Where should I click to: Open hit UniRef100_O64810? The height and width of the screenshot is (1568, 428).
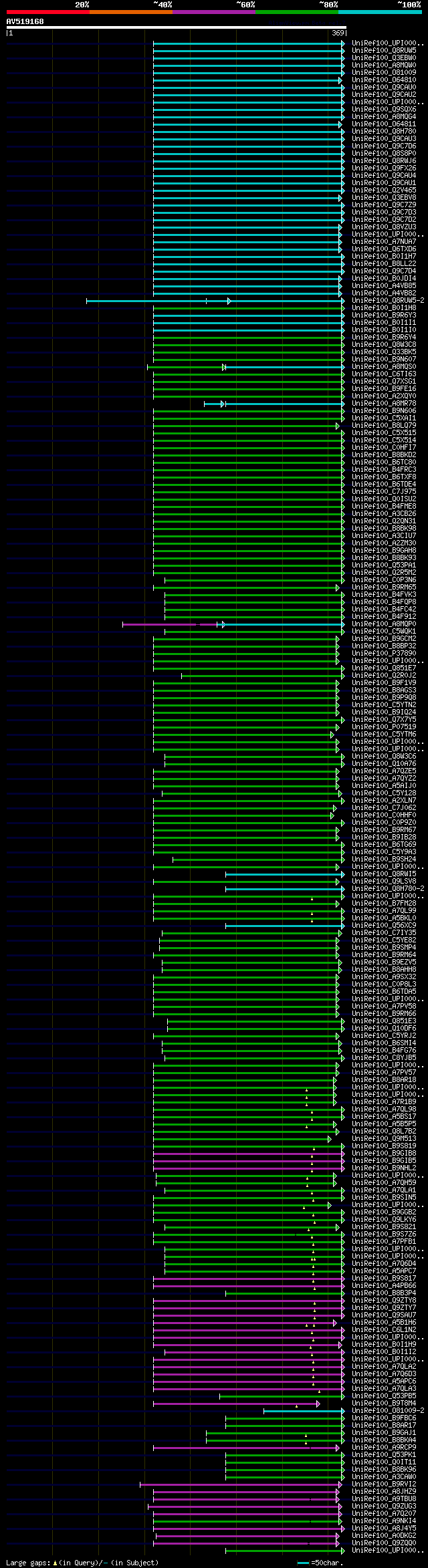(x=384, y=80)
